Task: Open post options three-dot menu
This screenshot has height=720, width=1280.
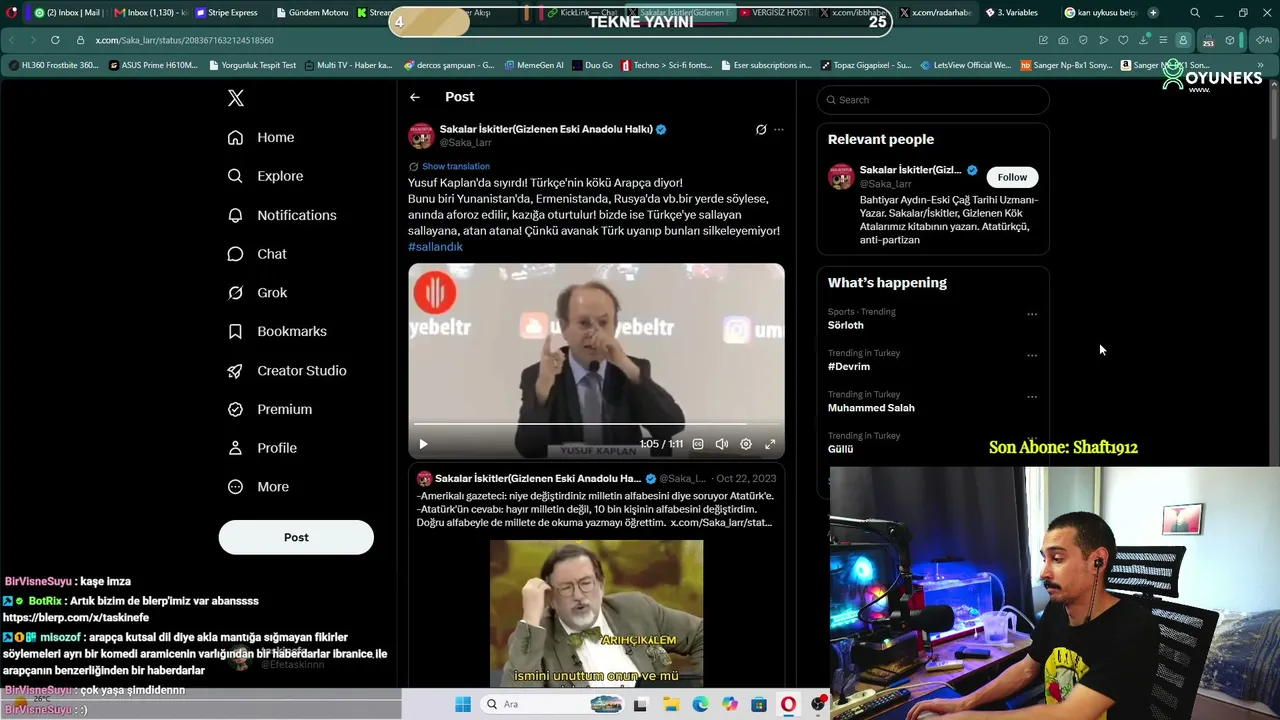Action: [x=779, y=130]
